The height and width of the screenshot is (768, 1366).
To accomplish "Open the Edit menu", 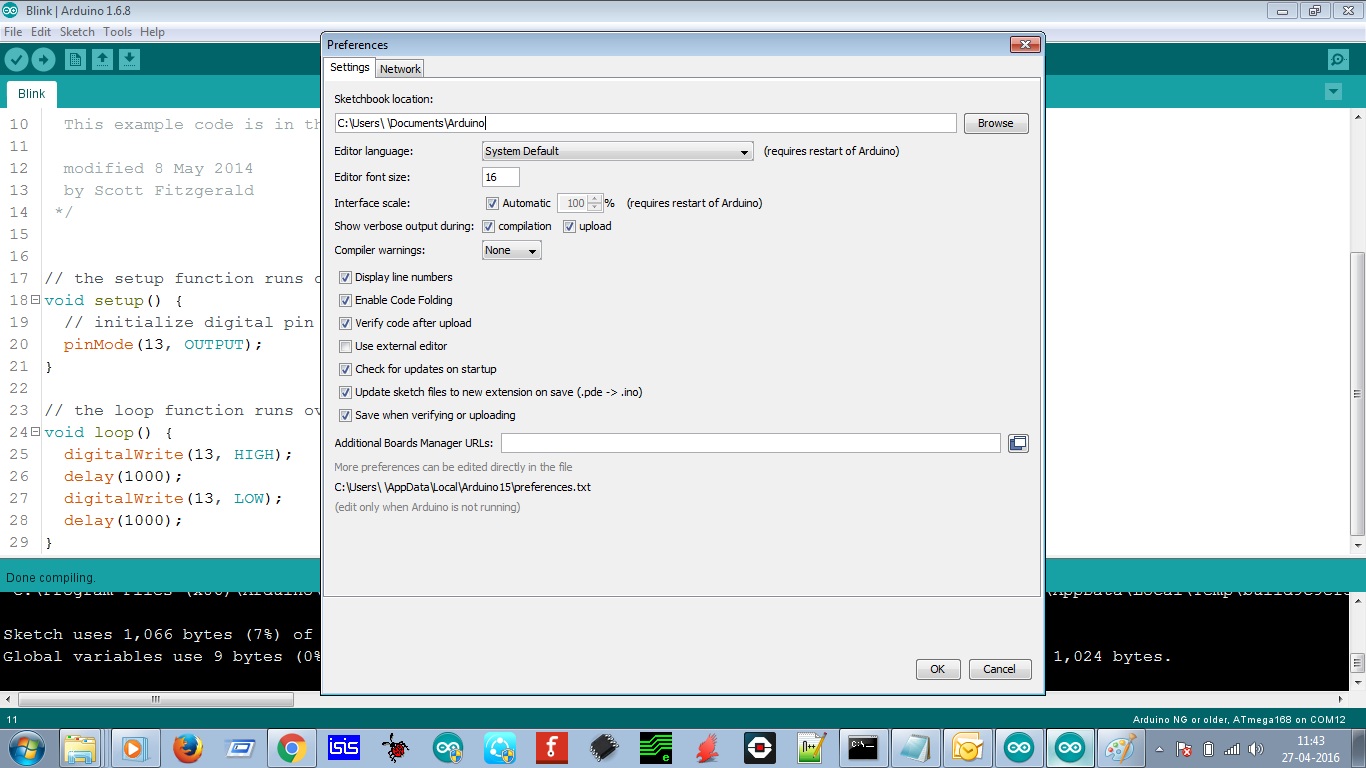I will coord(41,32).
